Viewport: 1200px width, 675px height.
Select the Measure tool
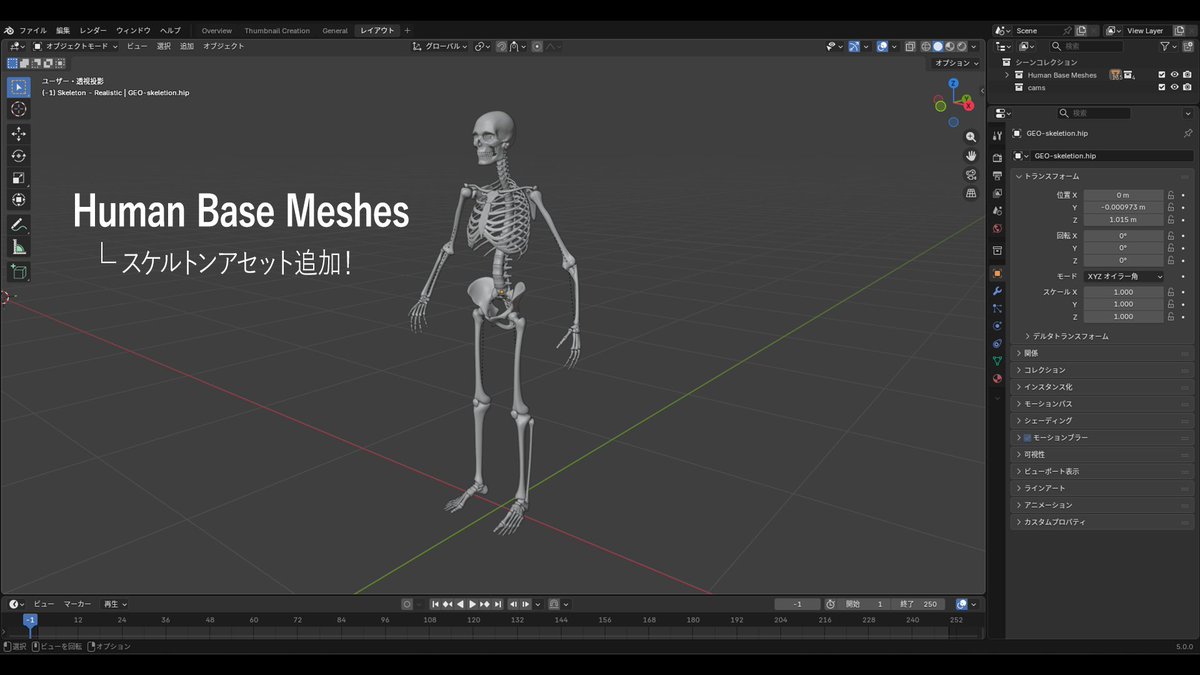18,246
